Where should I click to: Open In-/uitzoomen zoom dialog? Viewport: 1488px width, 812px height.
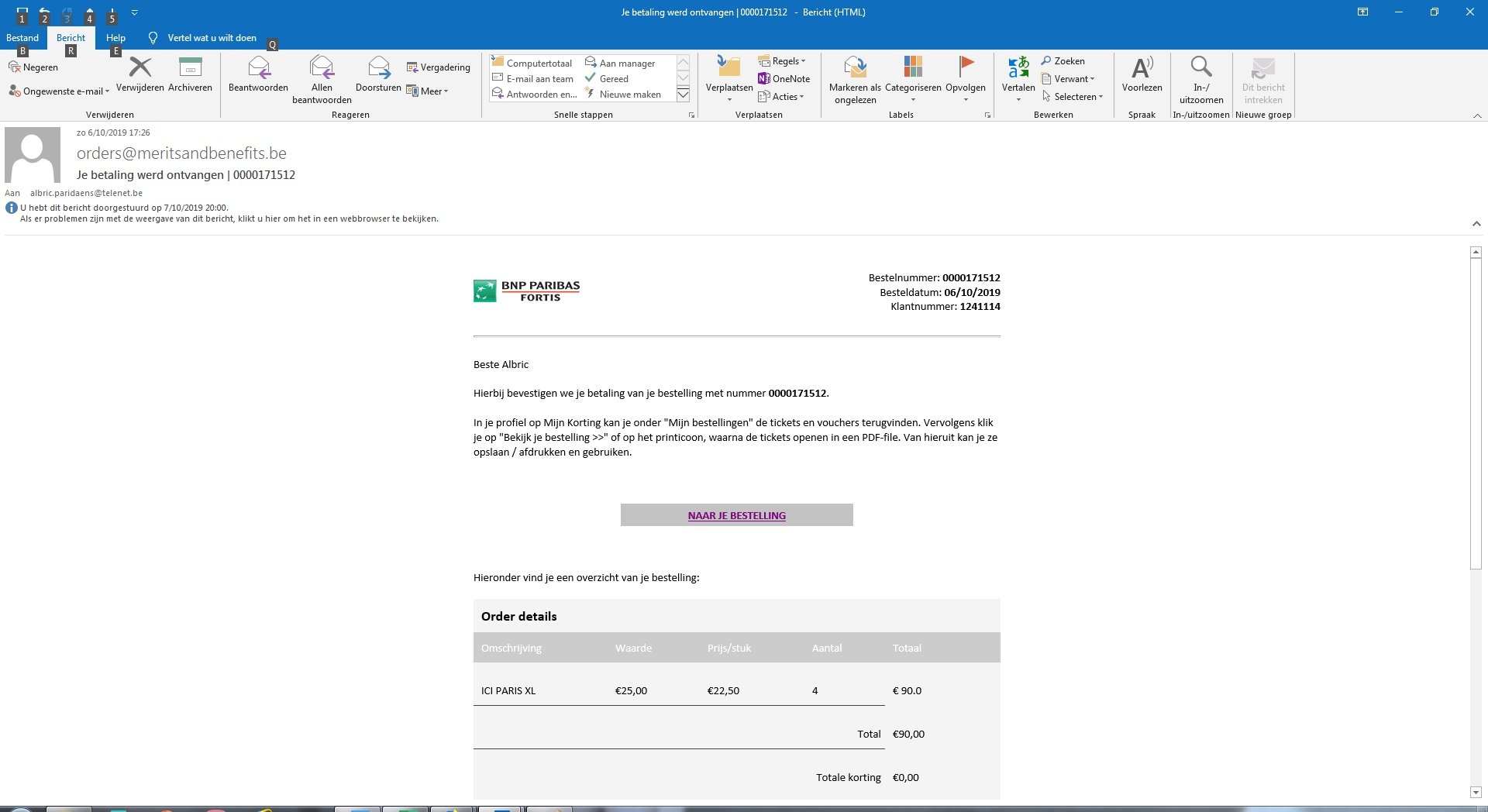pos(1201,80)
